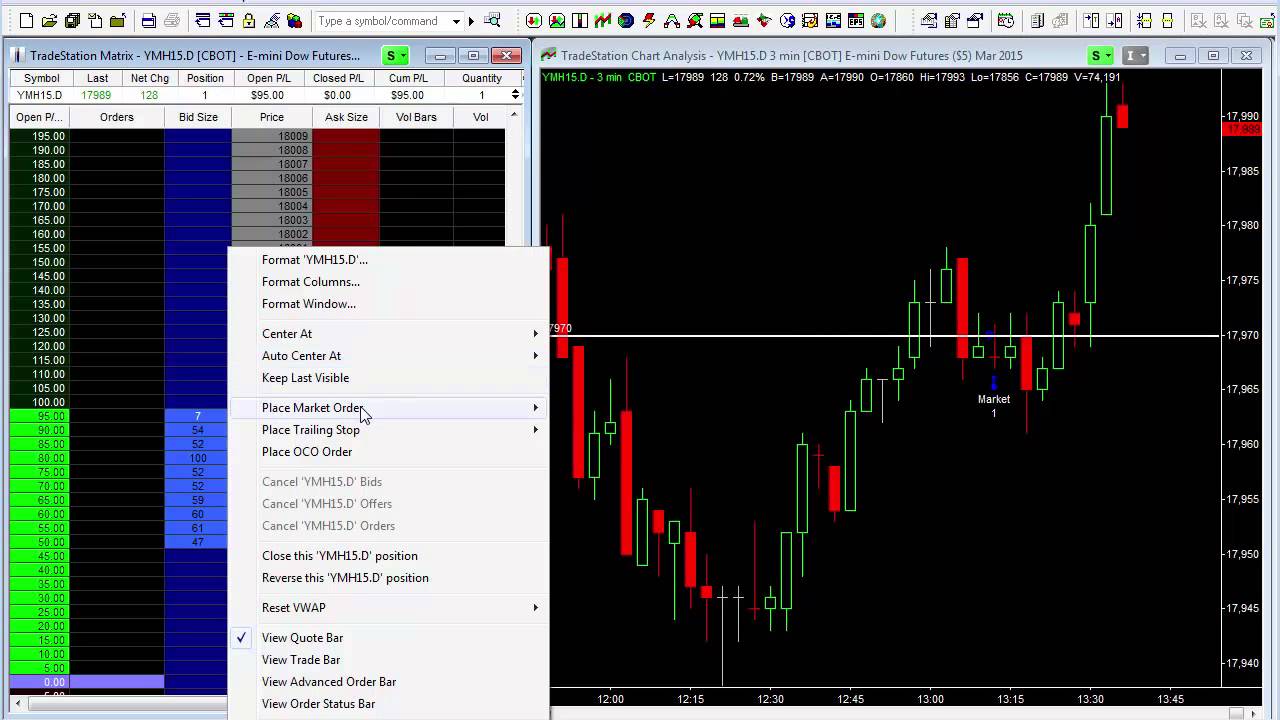The width and height of the screenshot is (1280, 720).
Task: Click the Ask Size column header
Action: pyautogui.click(x=346, y=117)
